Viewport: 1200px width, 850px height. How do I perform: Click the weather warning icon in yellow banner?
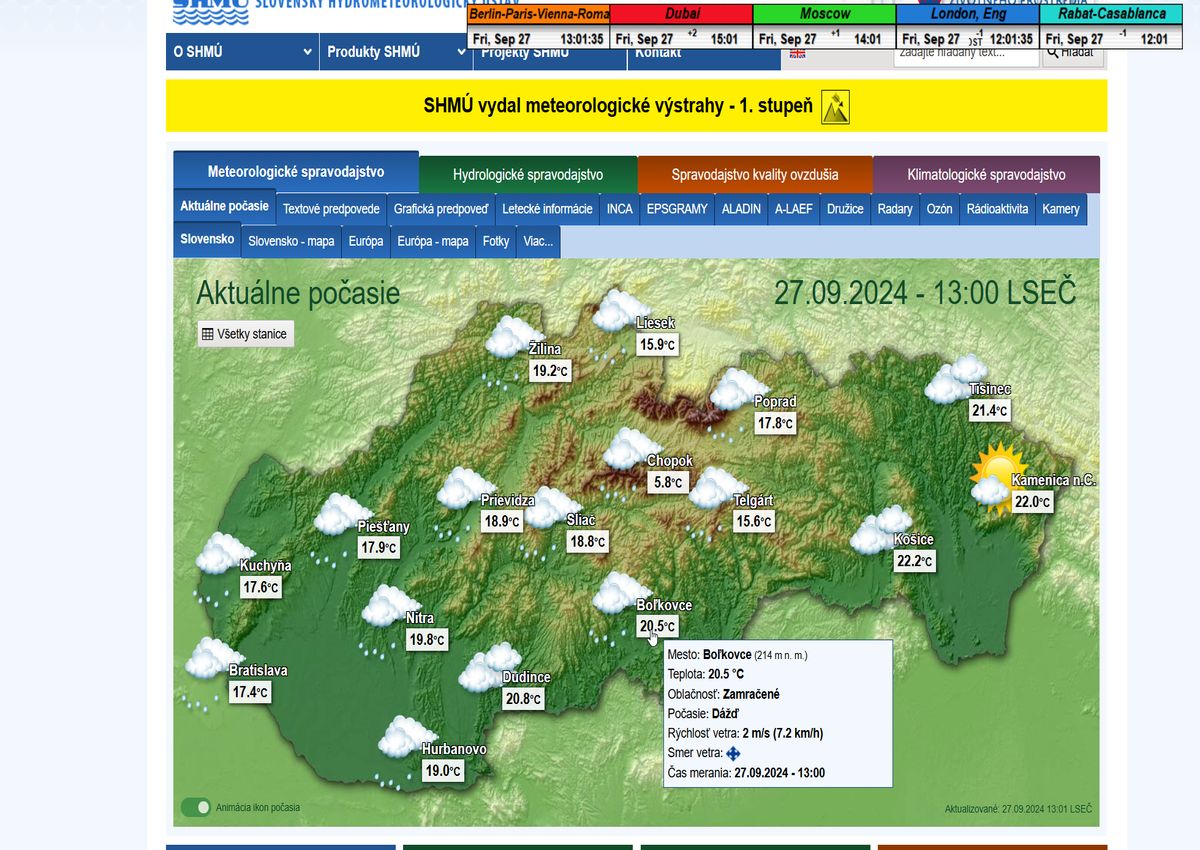click(835, 106)
